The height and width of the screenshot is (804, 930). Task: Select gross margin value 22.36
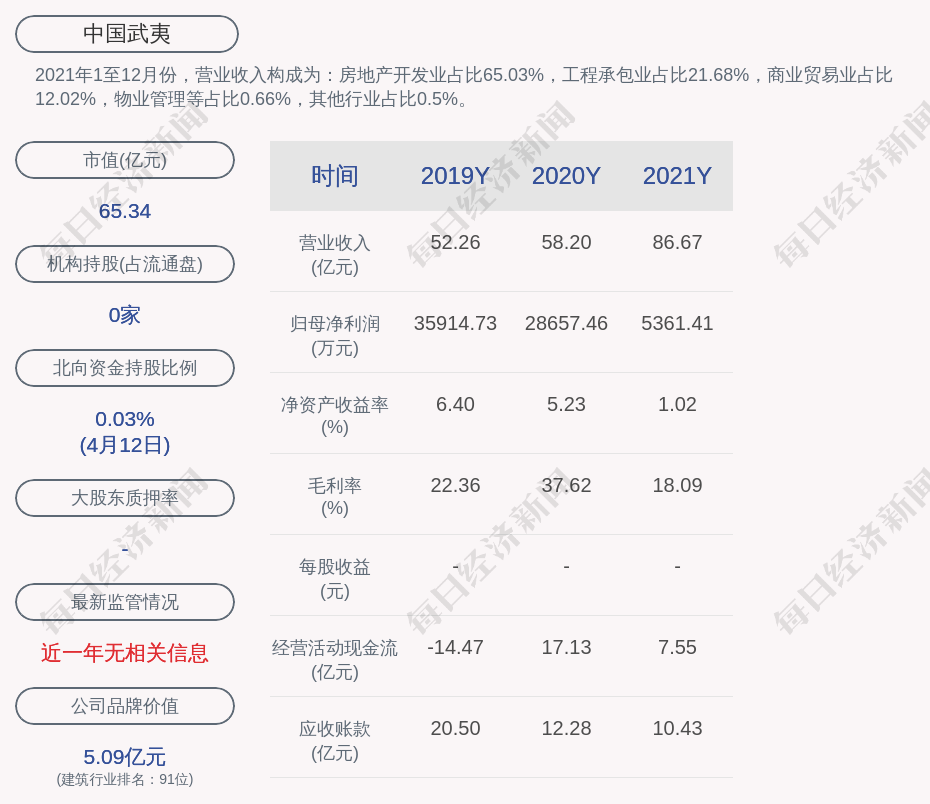click(455, 486)
